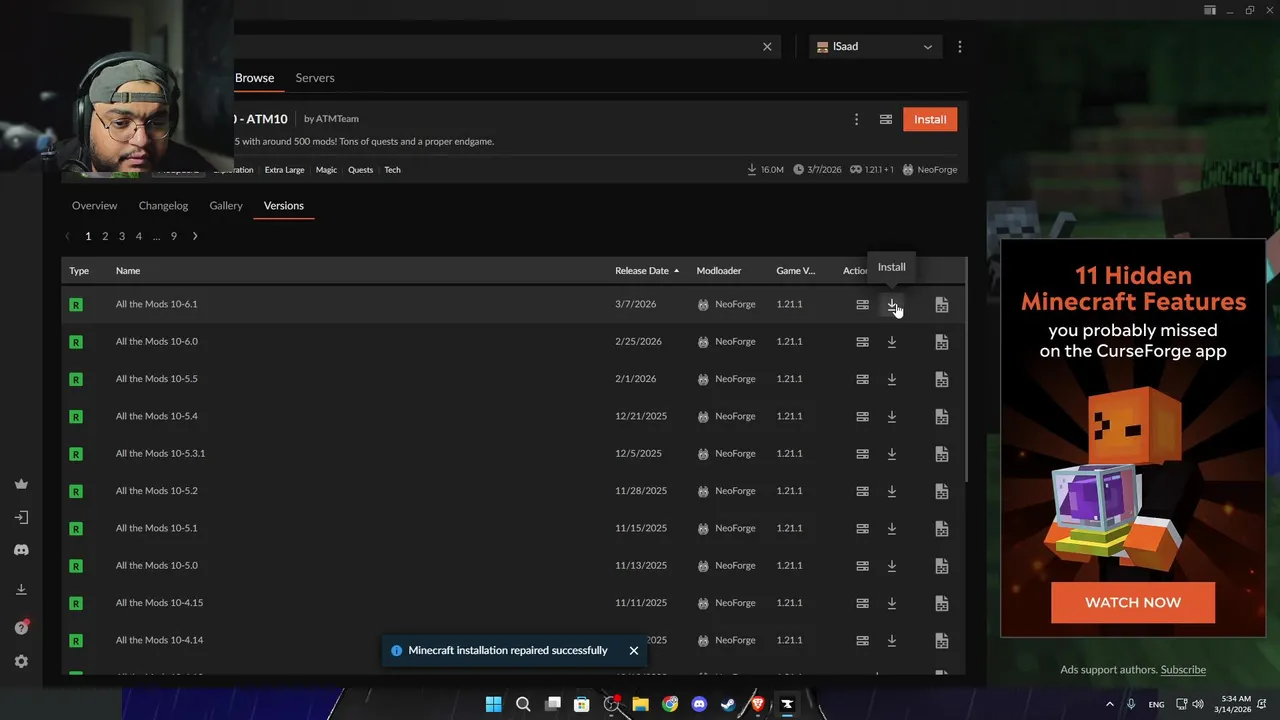
Task: View changelog file icon for All the Mods 10-6.0
Action: pos(942,342)
